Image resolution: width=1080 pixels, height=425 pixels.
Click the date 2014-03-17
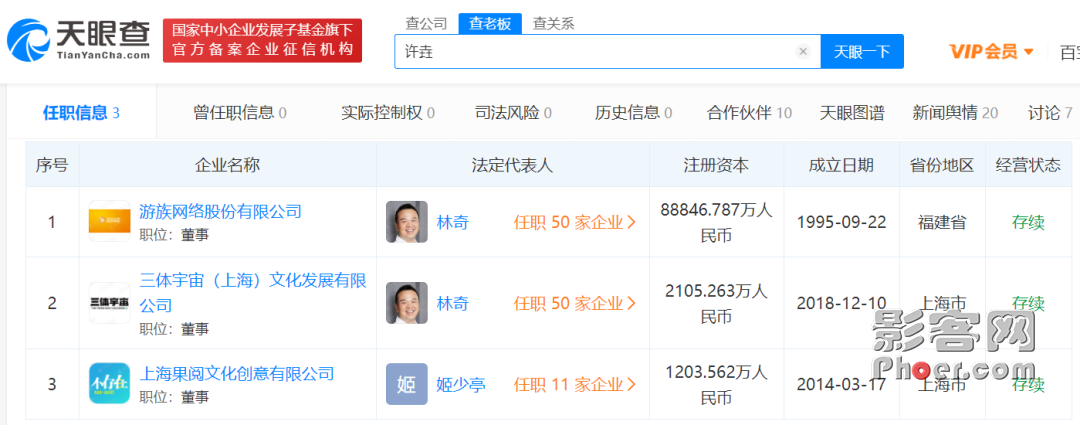(x=842, y=384)
